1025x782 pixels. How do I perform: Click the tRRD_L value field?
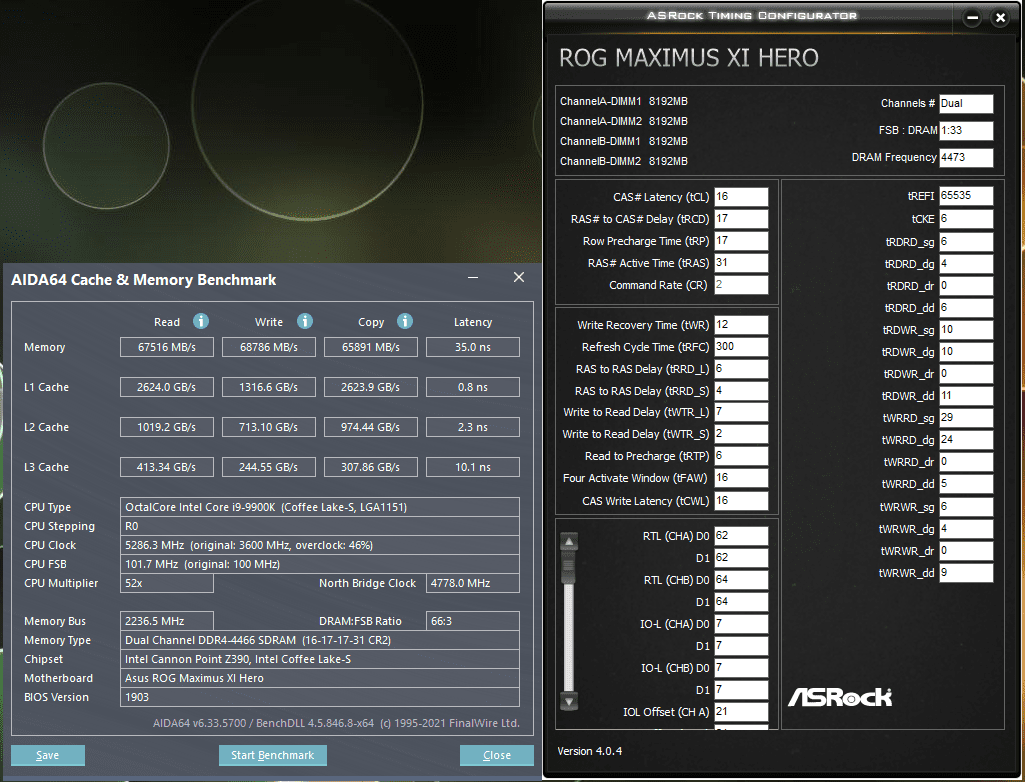pyautogui.click(x=741, y=369)
